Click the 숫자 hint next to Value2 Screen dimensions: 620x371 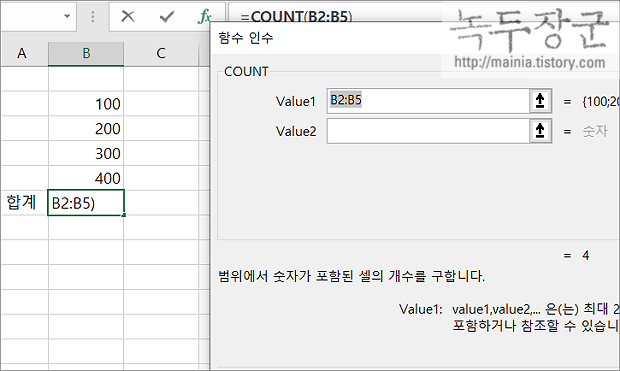pyautogui.click(x=595, y=131)
